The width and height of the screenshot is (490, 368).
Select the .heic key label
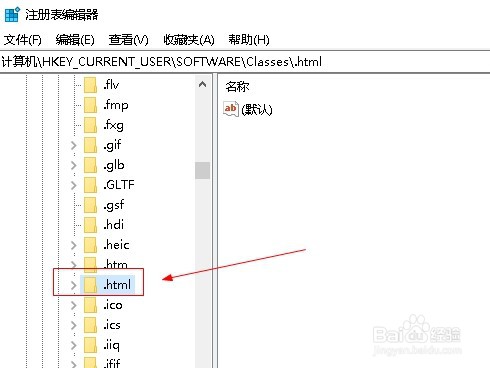tap(116, 245)
